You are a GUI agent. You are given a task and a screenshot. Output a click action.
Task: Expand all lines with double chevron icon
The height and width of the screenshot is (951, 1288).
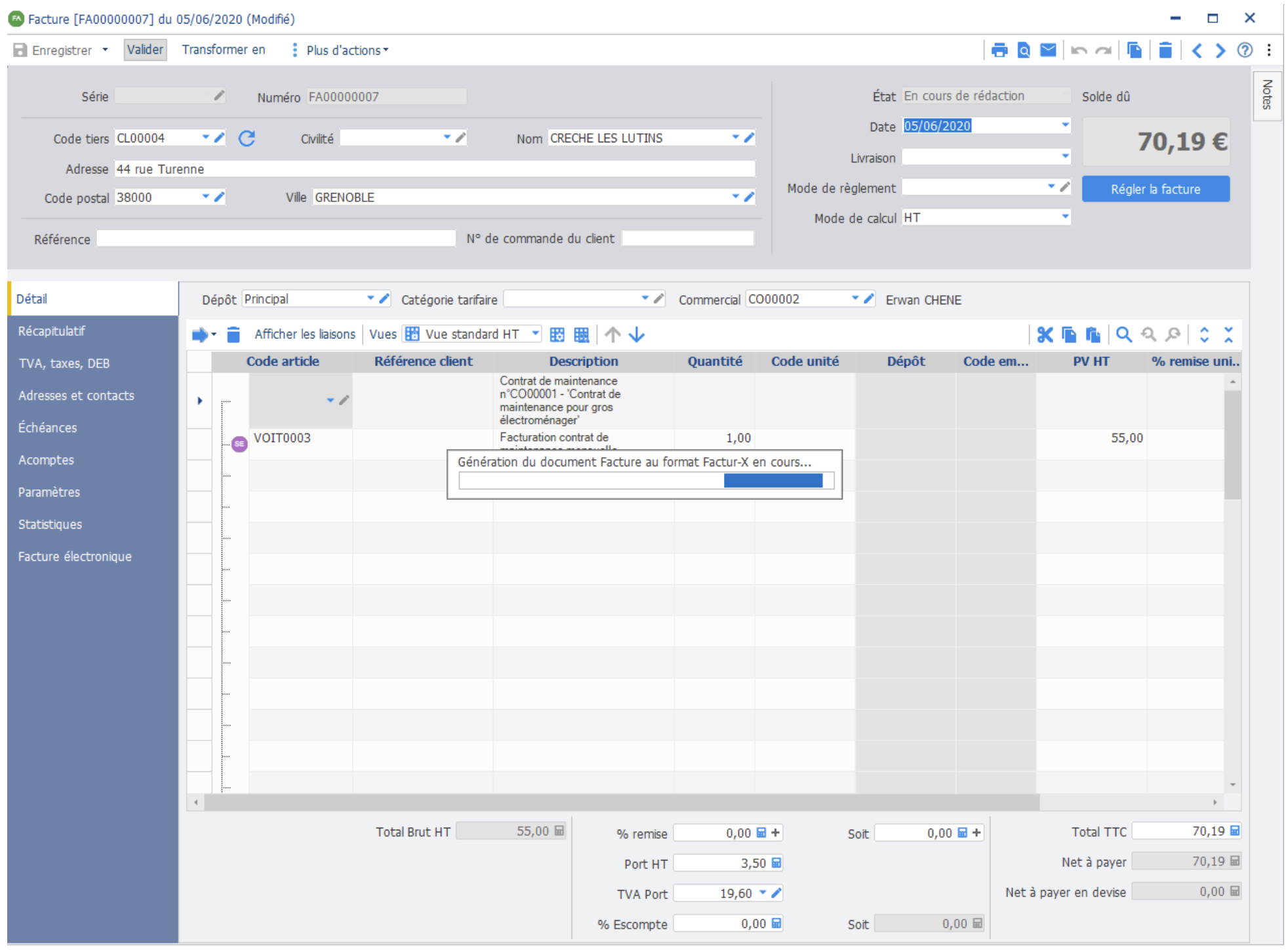tap(1204, 334)
